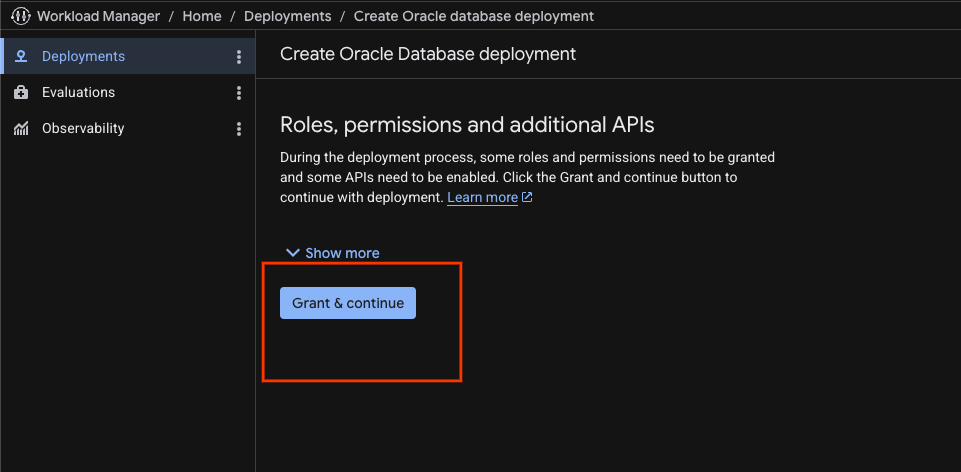Expand the Show more chevron
The width and height of the screenshot is (961, 472).
(293, 253)
